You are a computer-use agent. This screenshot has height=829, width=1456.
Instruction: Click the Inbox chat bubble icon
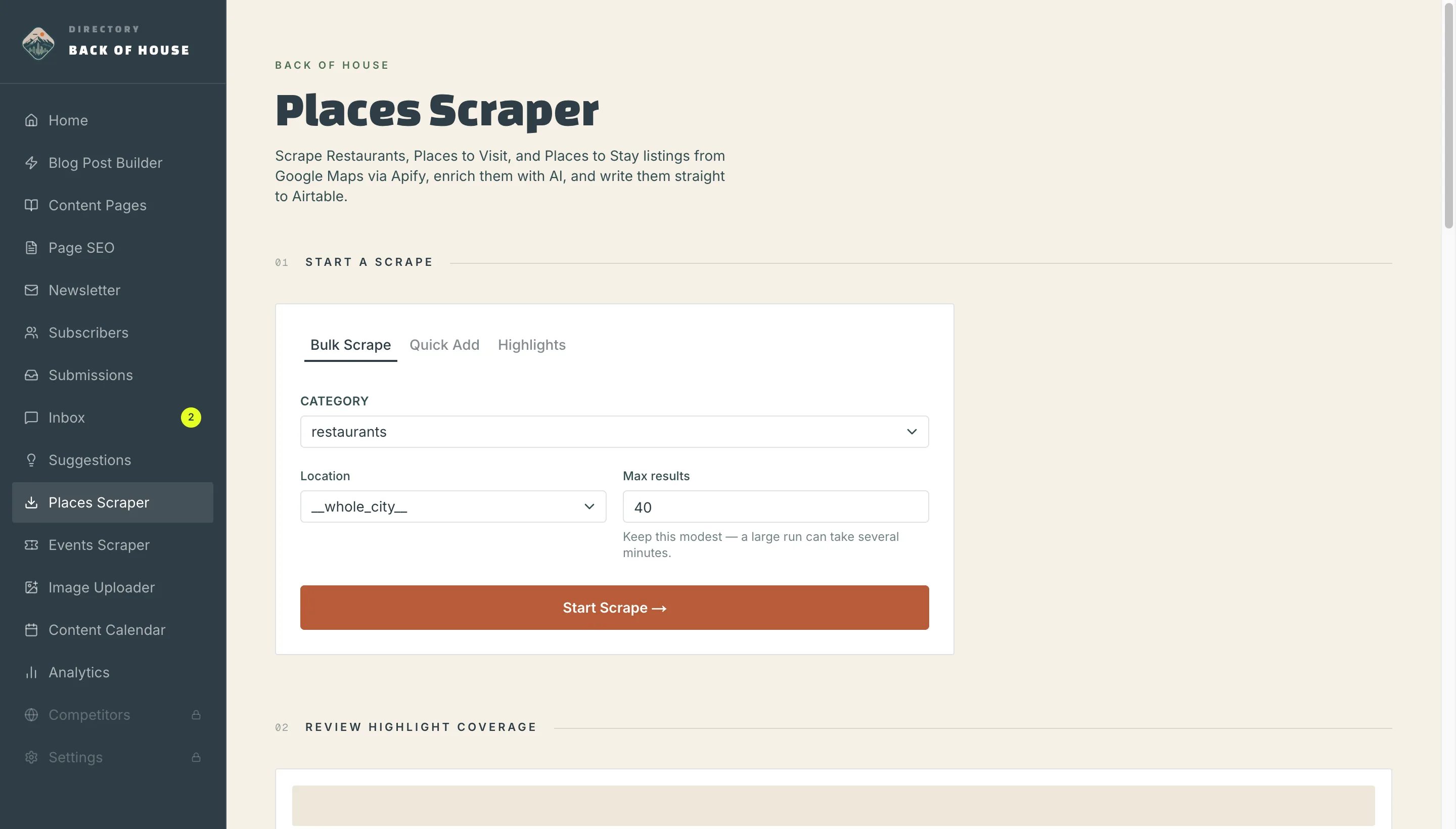(31, 418)
